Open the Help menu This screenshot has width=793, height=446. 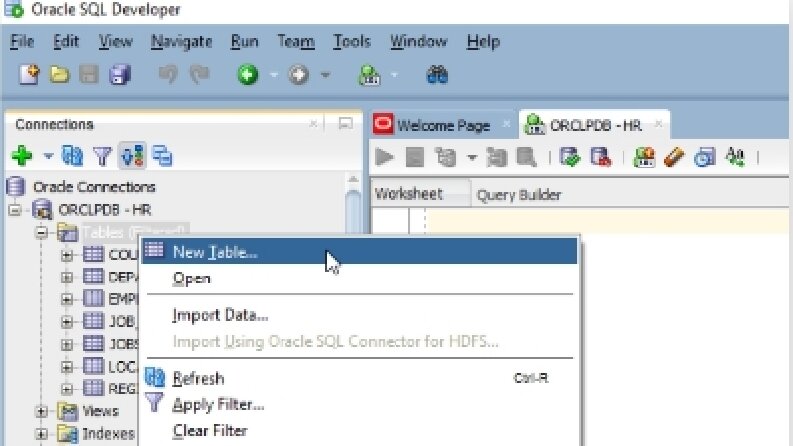[x=483, y=41]
